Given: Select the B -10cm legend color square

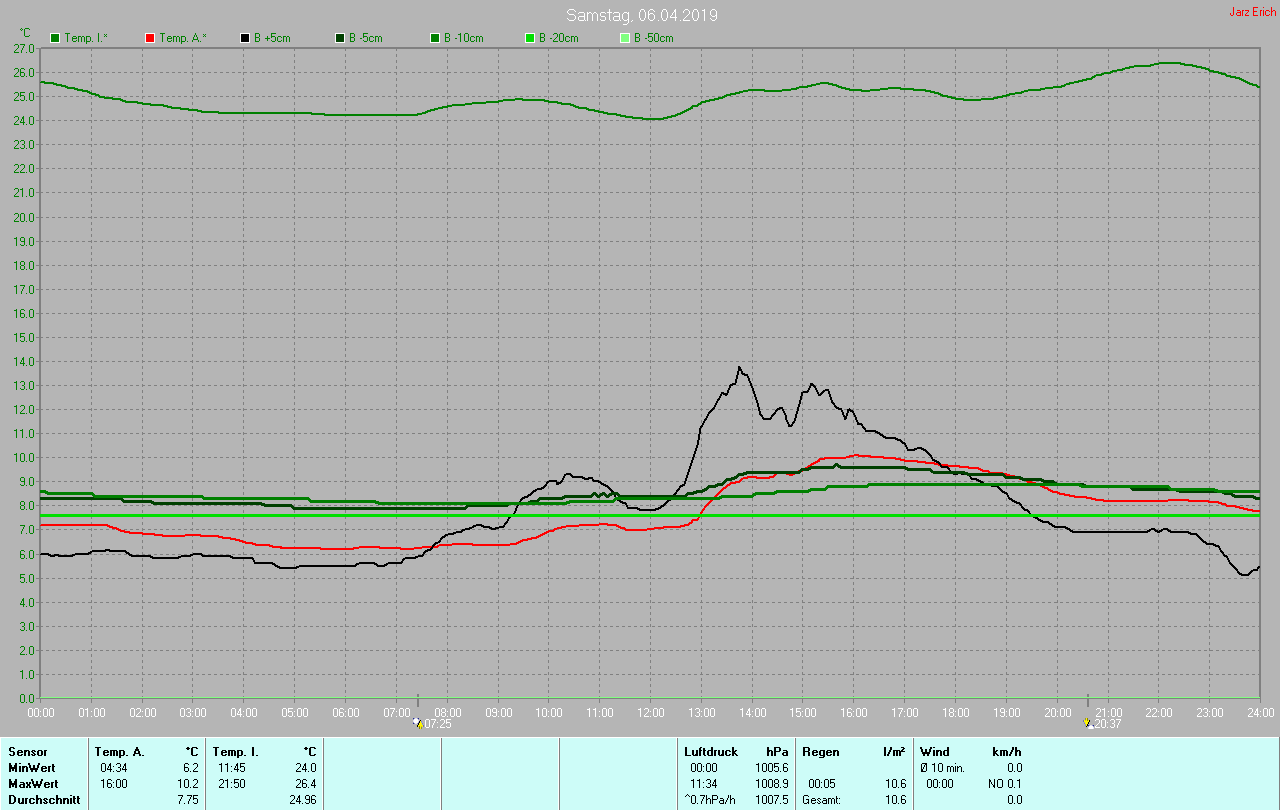Looking at the screenshot, I should [435, 38].
